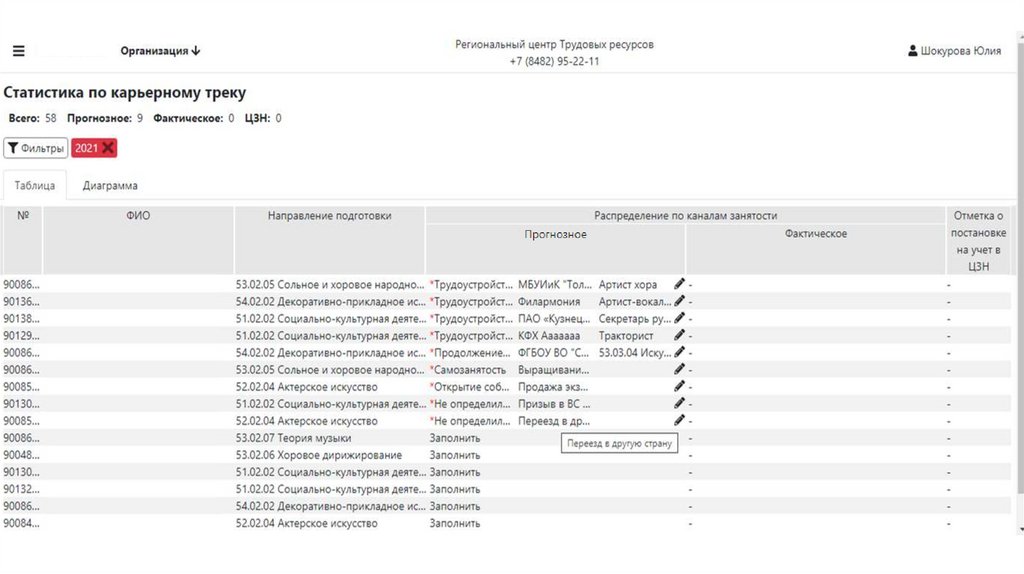Click Заполнить for Хоровое дирижирование row

(x=455, y=455)
